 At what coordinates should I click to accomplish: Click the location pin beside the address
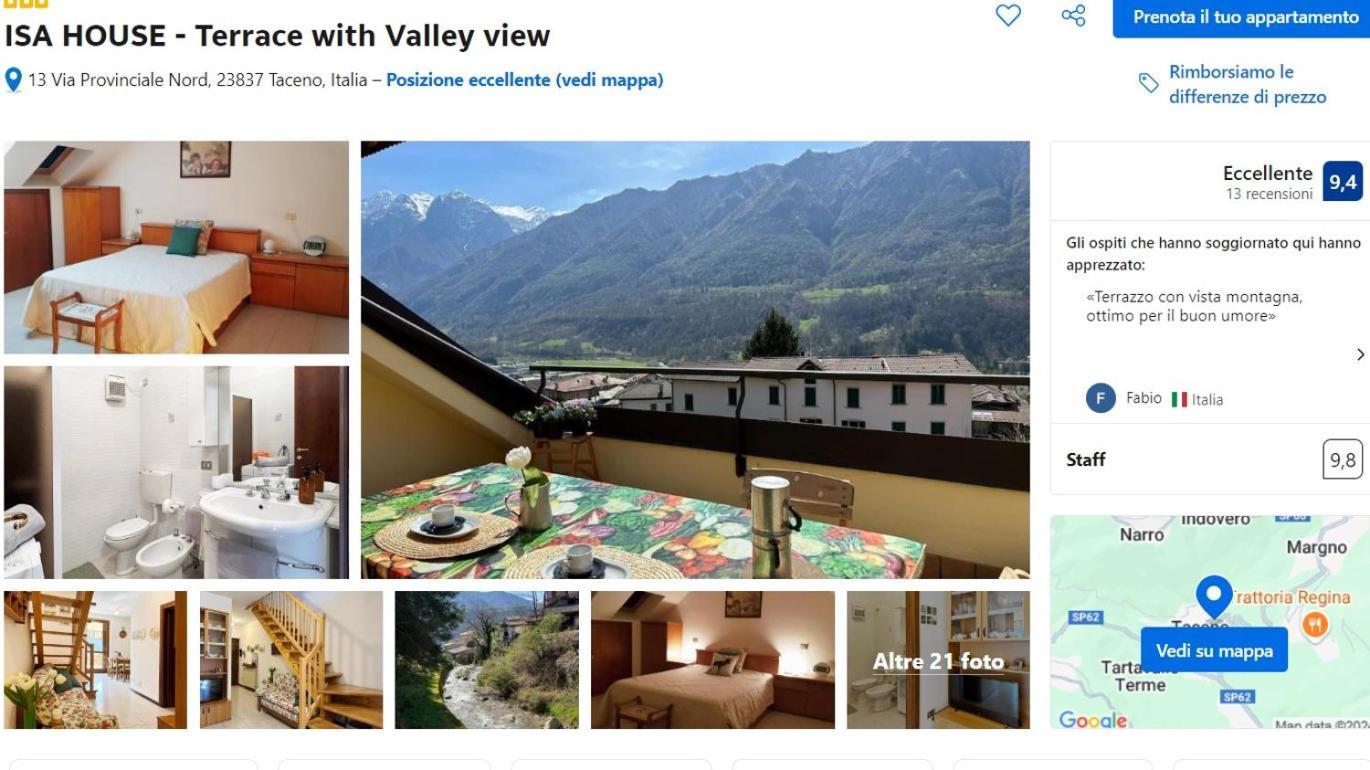coord(13,80)
